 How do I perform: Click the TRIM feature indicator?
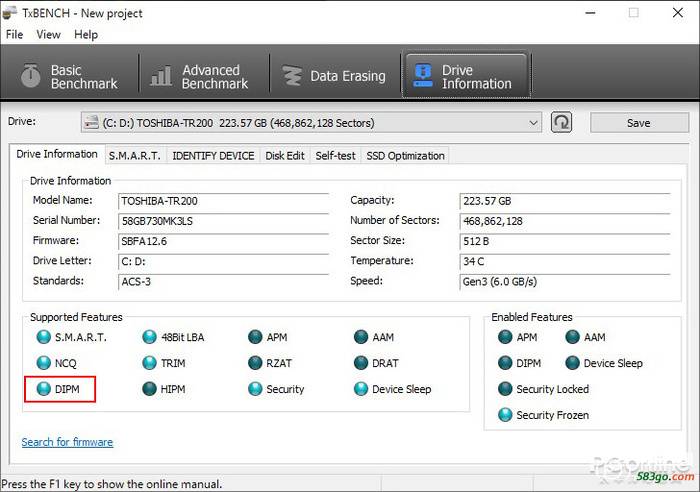coord(149,363)
